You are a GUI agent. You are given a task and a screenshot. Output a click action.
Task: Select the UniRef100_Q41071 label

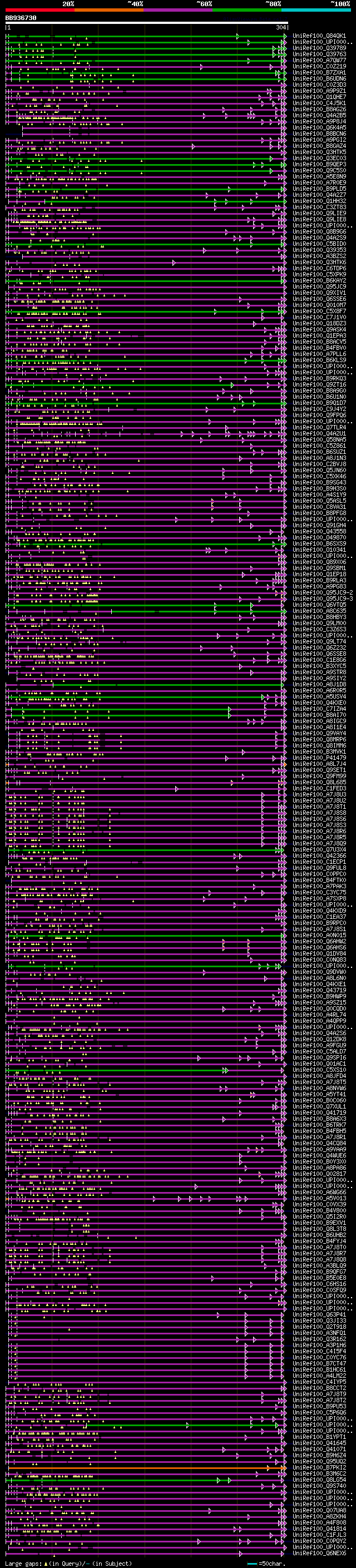click(319, 1449)
